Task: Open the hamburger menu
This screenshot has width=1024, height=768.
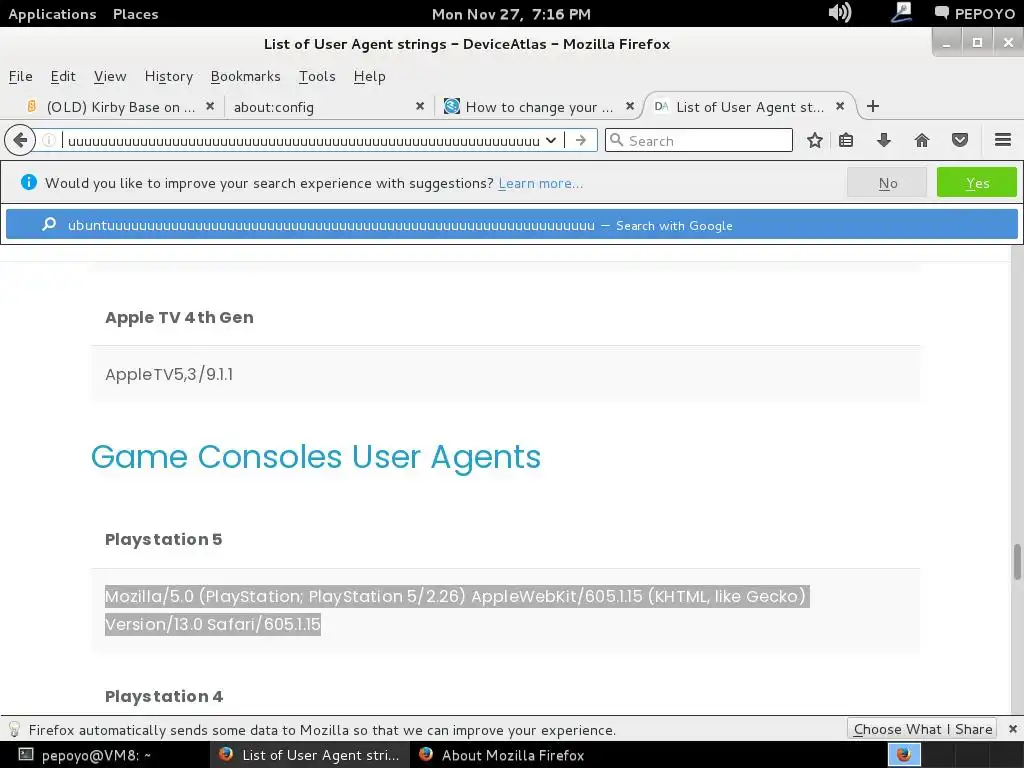Action: (1003, 140)
